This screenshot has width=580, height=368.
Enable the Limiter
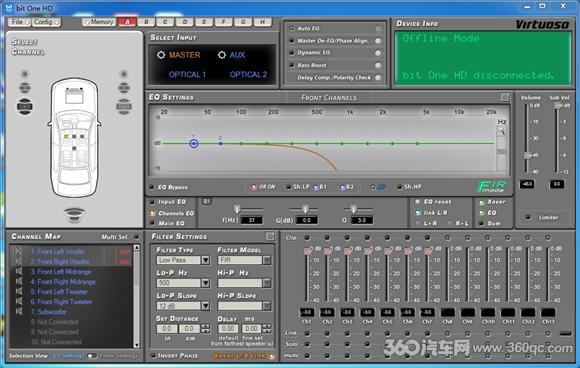(x=528, y=217)
